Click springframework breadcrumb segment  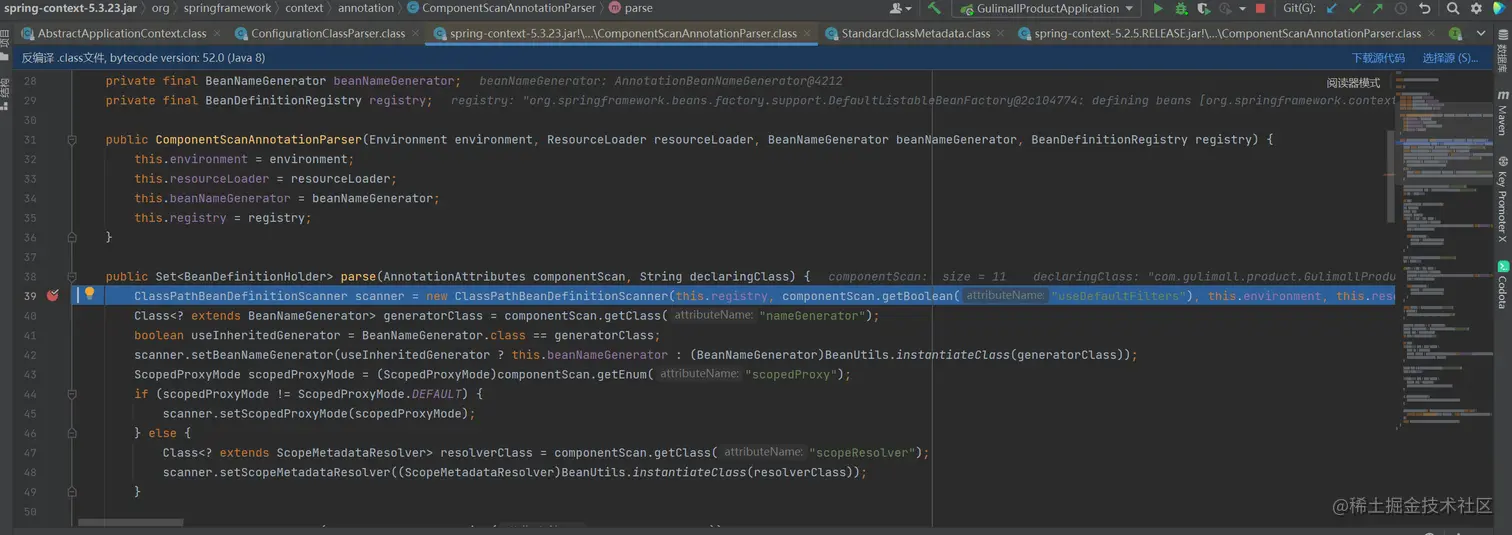pos(227,8)
